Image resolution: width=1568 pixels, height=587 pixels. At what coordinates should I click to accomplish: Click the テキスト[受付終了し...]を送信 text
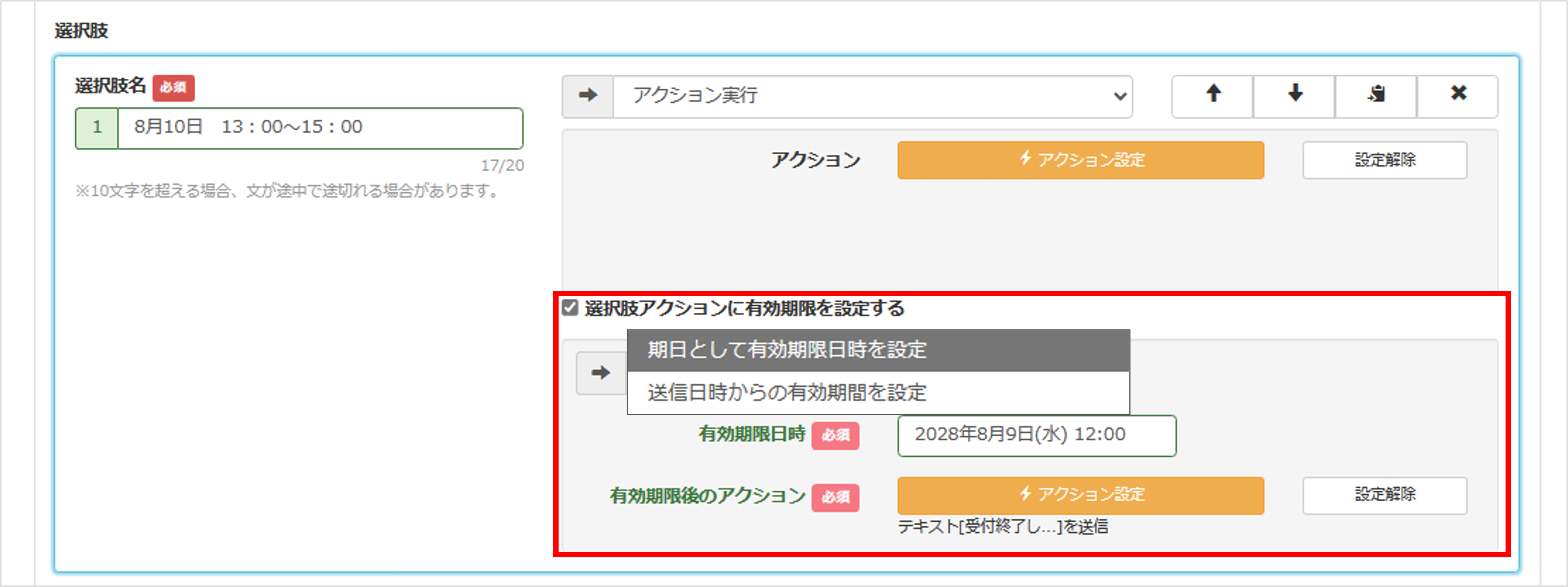pyautogui.click(x=1002, y=527)
